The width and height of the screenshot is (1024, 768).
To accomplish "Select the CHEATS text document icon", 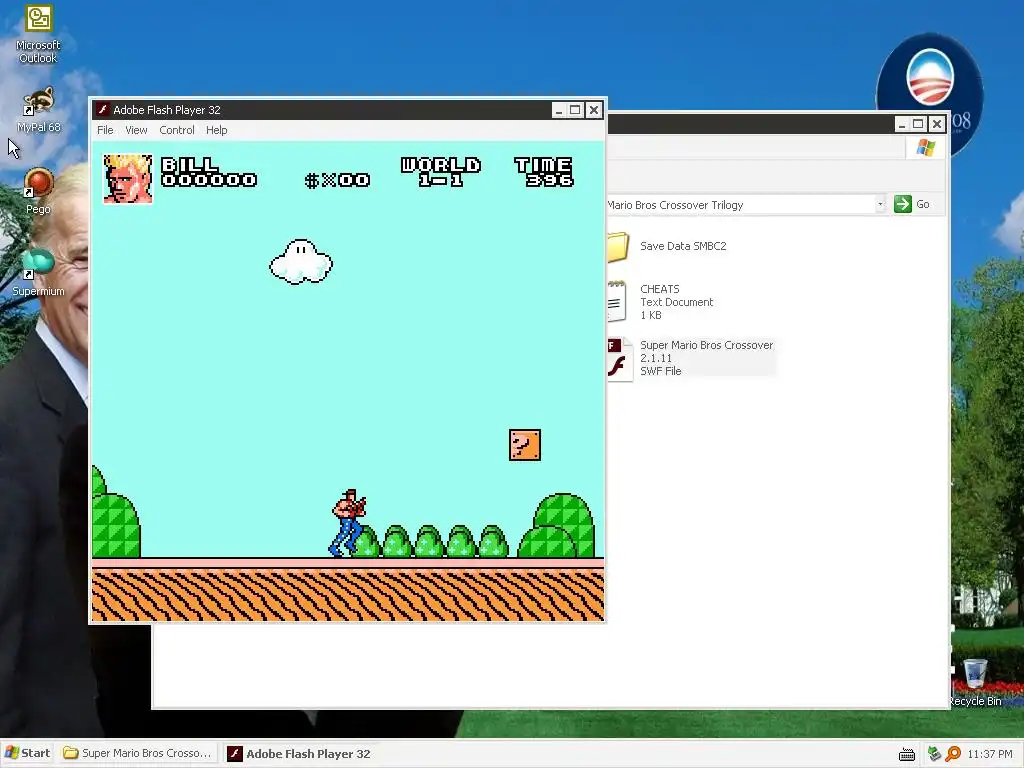I will coord(617,302).
